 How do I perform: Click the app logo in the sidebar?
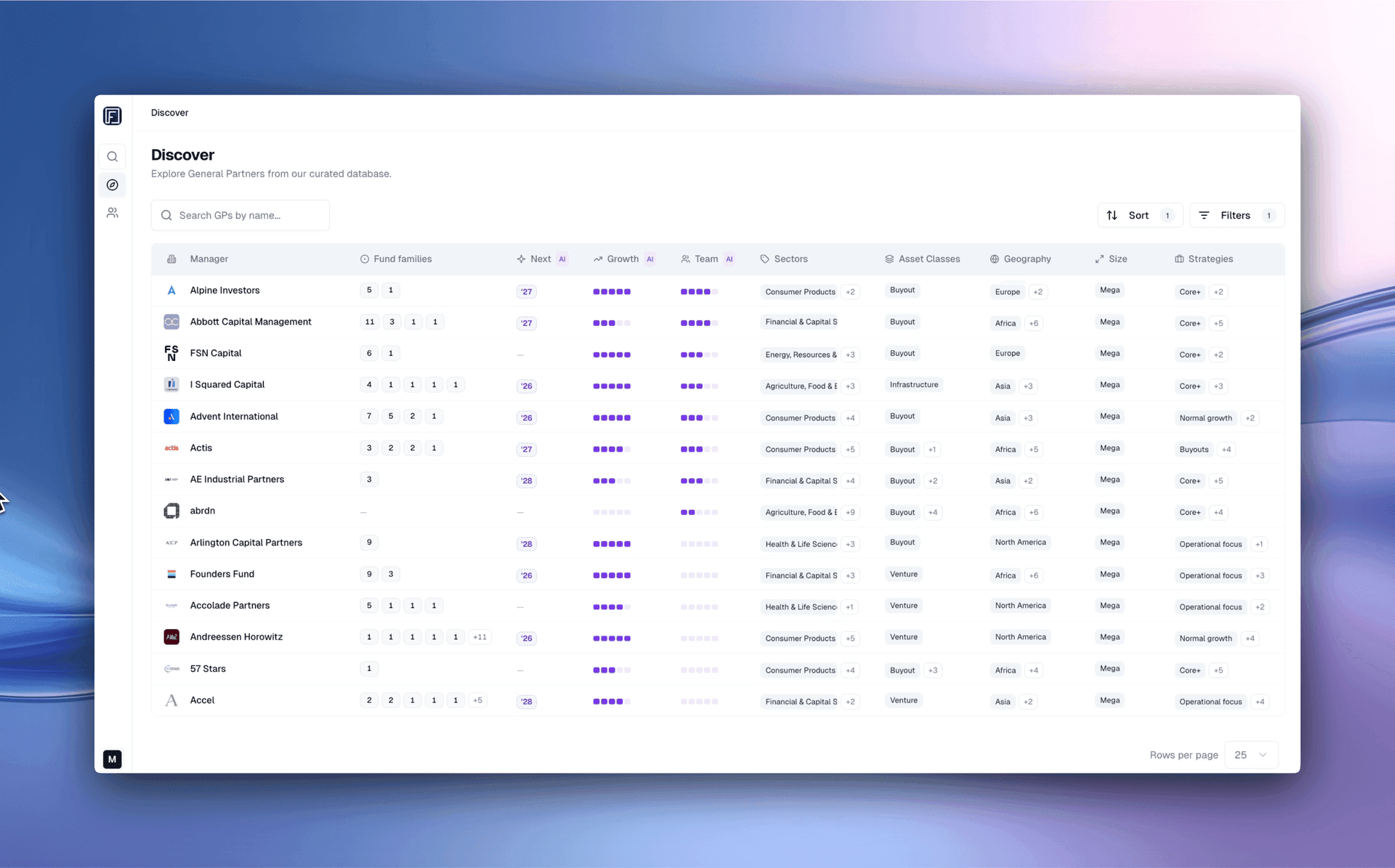(x=113, y=115)
